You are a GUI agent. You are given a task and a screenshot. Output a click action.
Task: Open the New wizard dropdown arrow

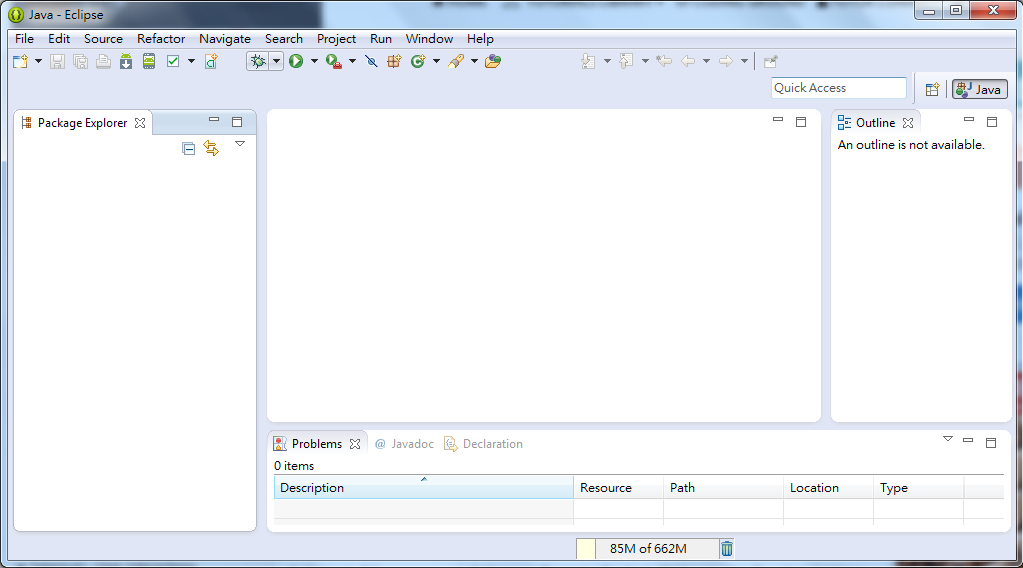[x=38, y=61]
